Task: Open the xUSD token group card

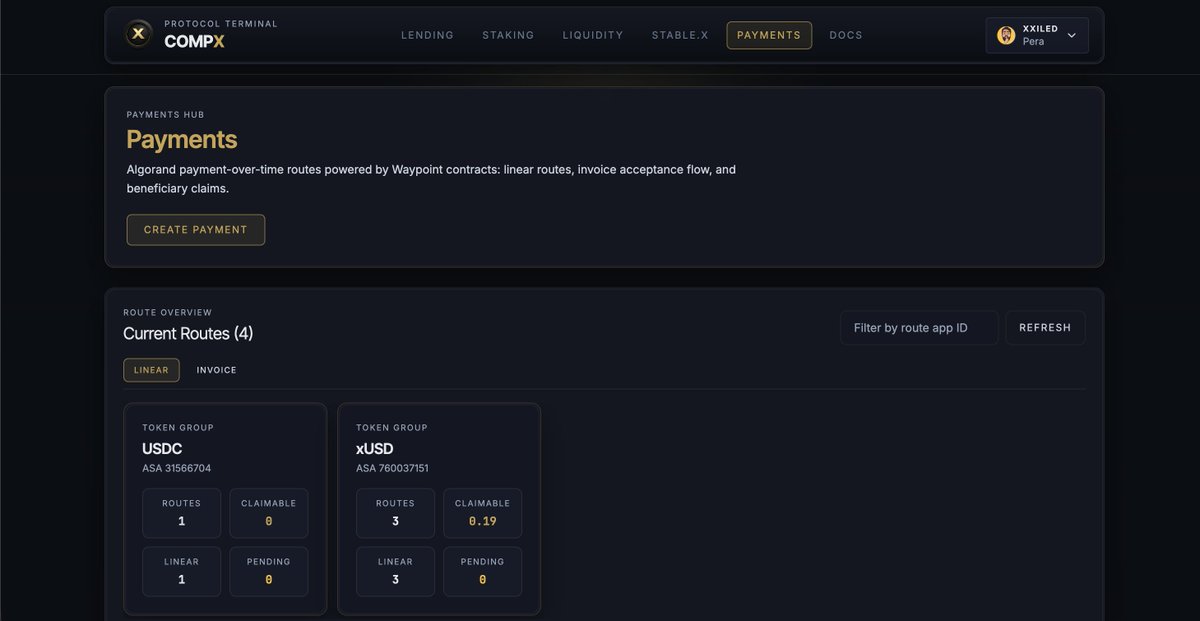Action: coord(439,508)
